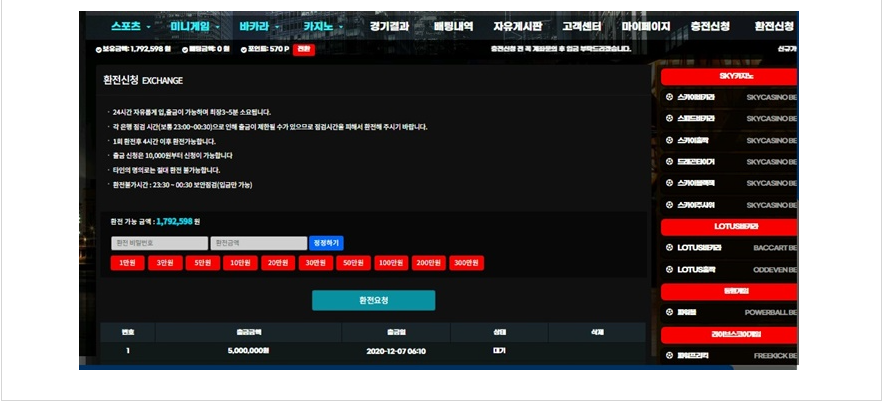Open the 카지노 dropdown menu

[326, 26]
